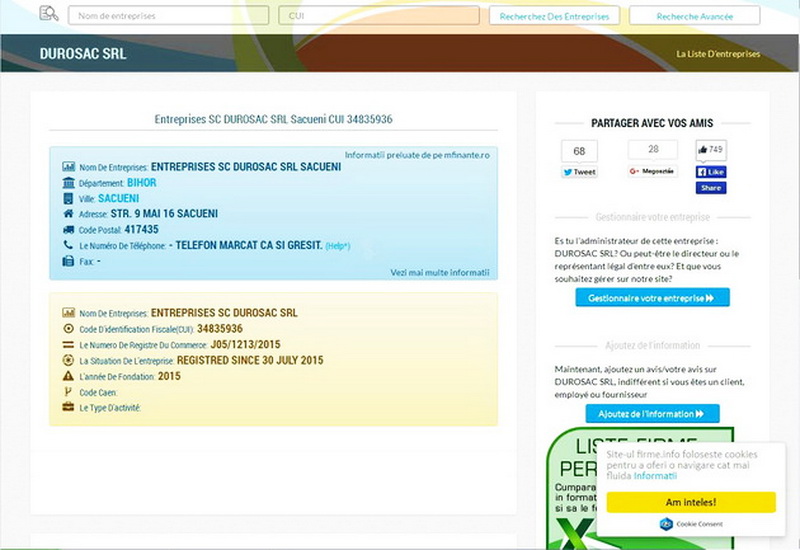Click the icon beside 'La Situation De L'entreprise'
800x550 pixels.
point(68,360)
